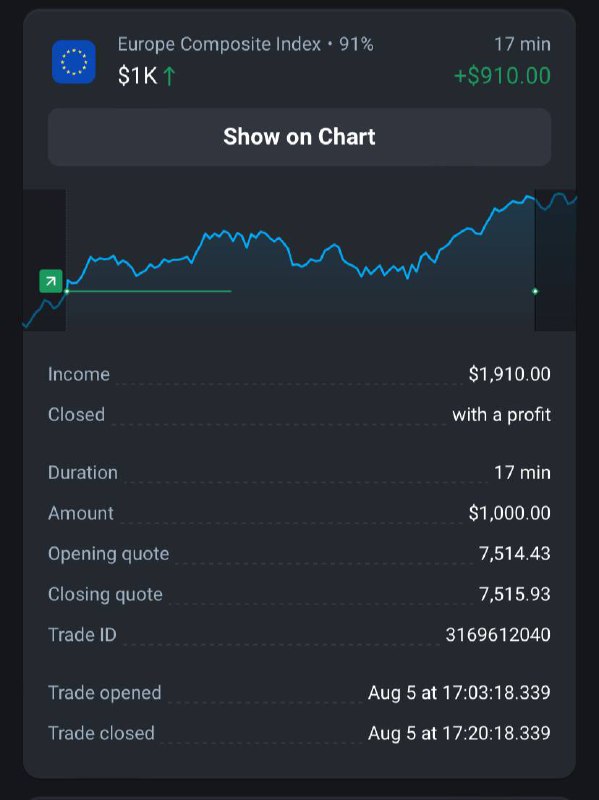This screenshot has height=800, width=599.
Task: Click the Opening quote 7,514.43 value
Action: coord(514,554)
